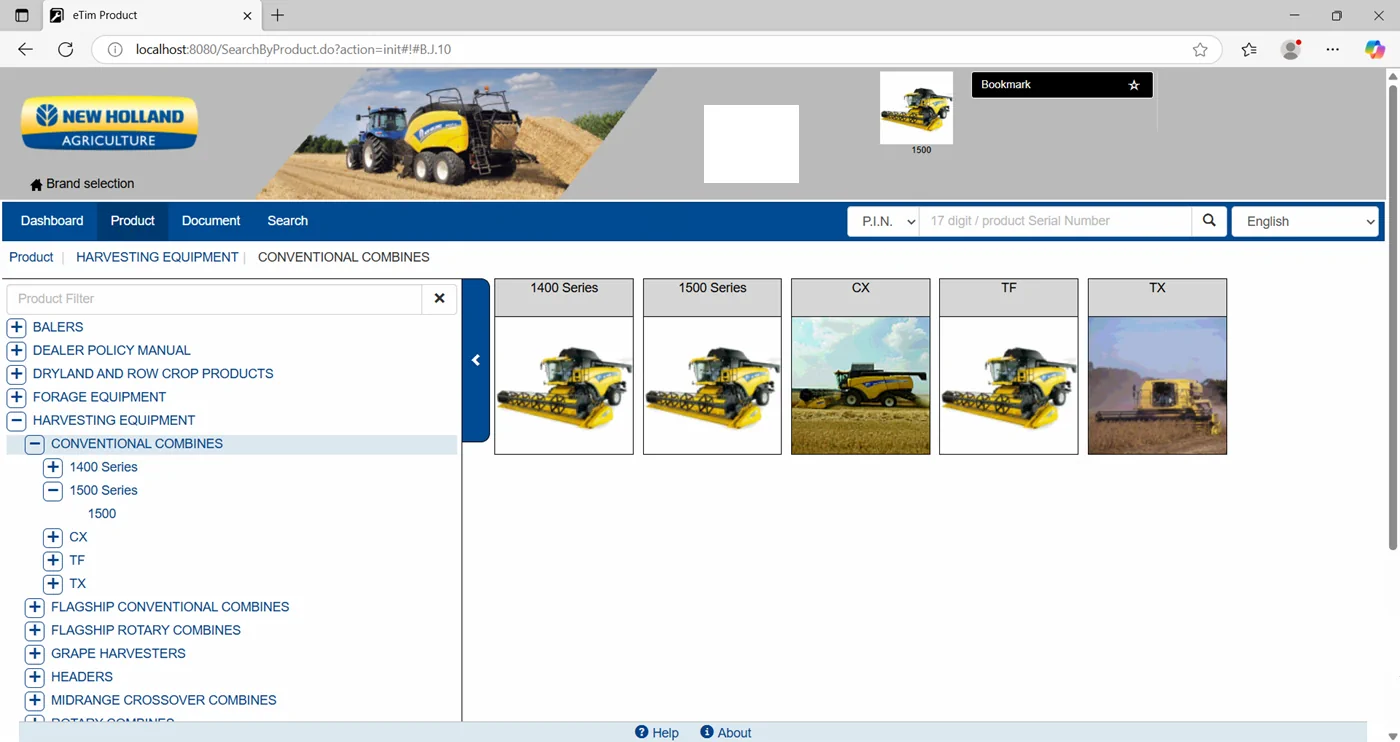Focus the Product Filter input

pyautogui.click(x=214, y=298)
